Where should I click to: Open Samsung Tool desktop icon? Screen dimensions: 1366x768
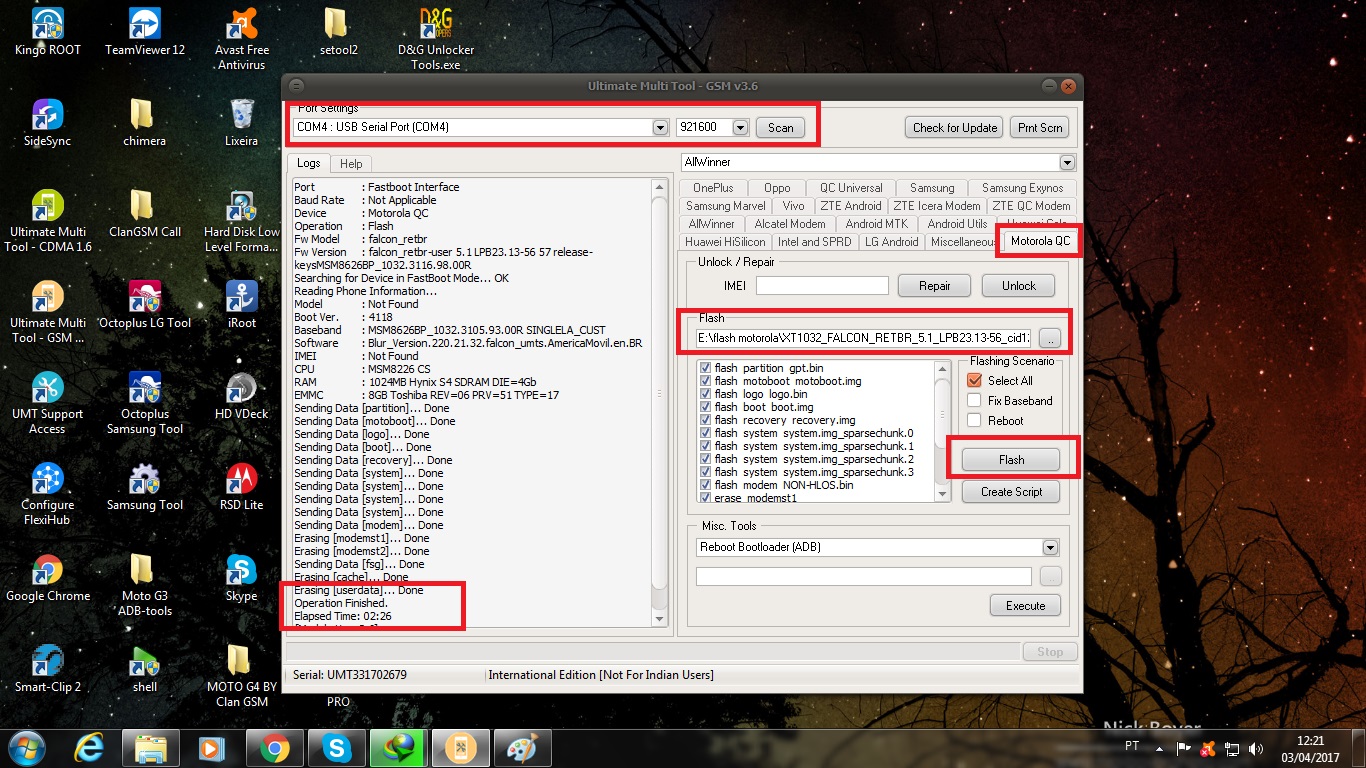coord(145,487)
